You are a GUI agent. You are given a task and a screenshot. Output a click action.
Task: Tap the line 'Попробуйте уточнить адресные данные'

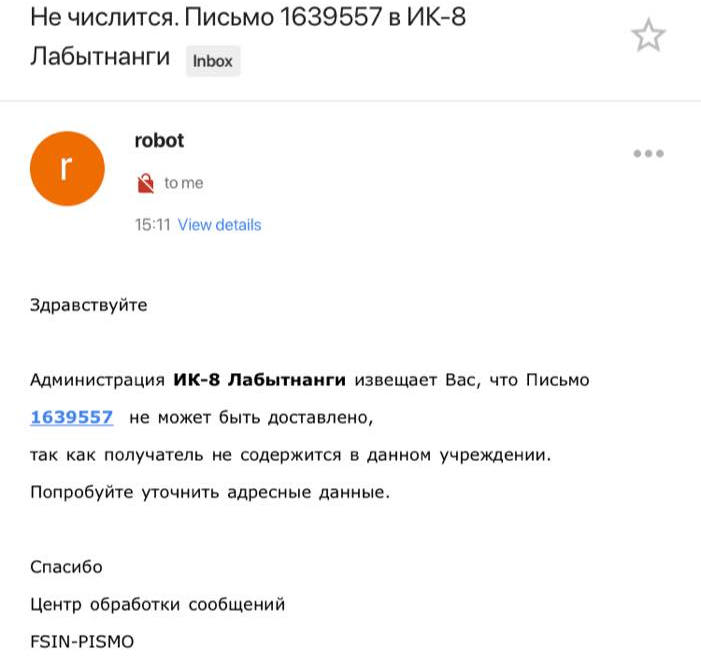pyautogui.click(x=210, y=493)
